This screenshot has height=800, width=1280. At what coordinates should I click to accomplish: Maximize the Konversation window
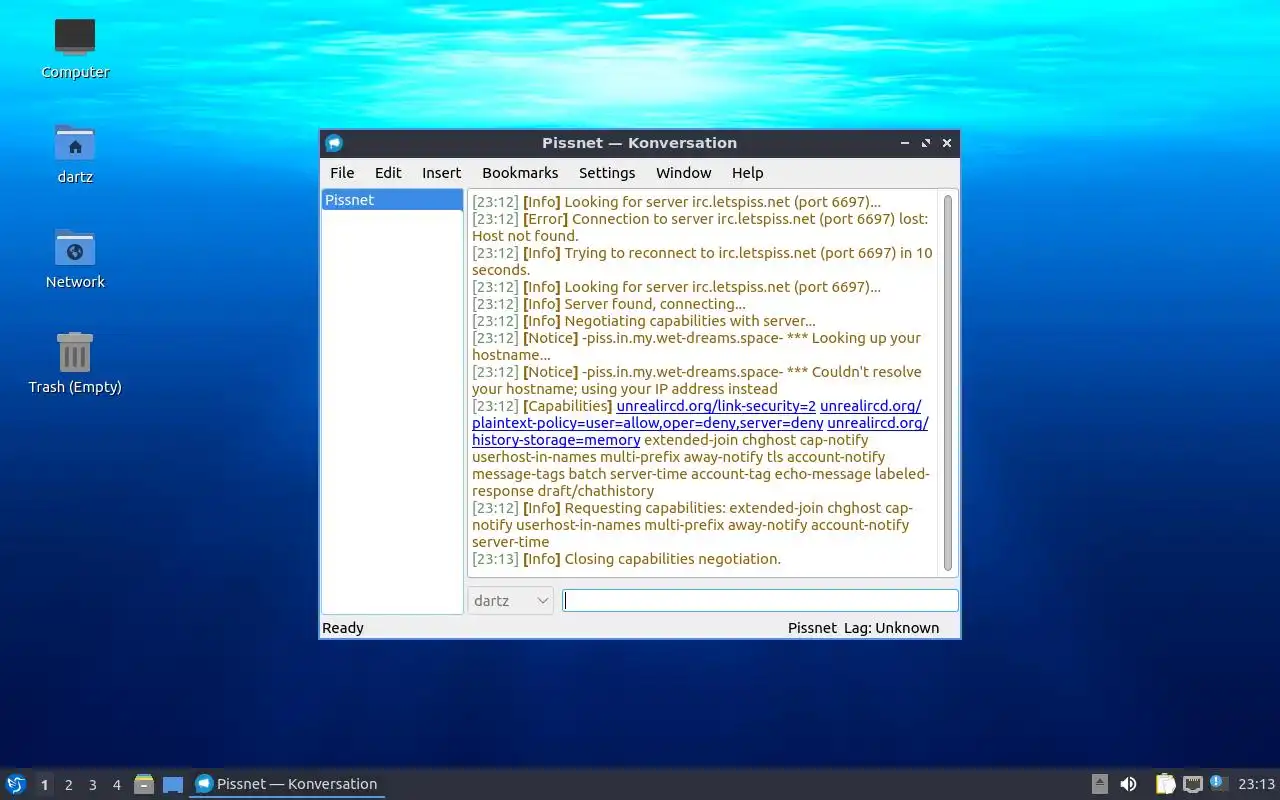926,143
